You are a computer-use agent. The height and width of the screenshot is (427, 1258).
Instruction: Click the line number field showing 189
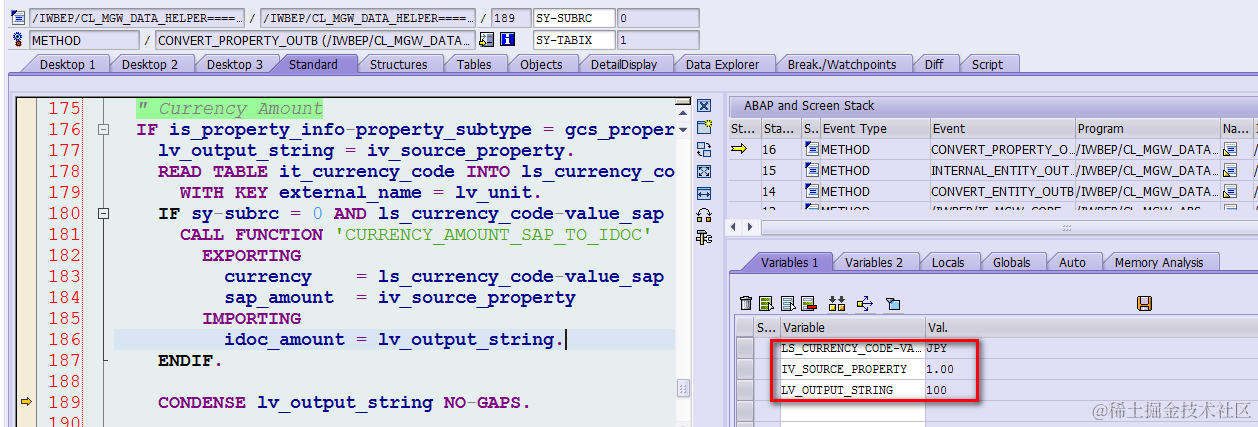pos(511,17)
